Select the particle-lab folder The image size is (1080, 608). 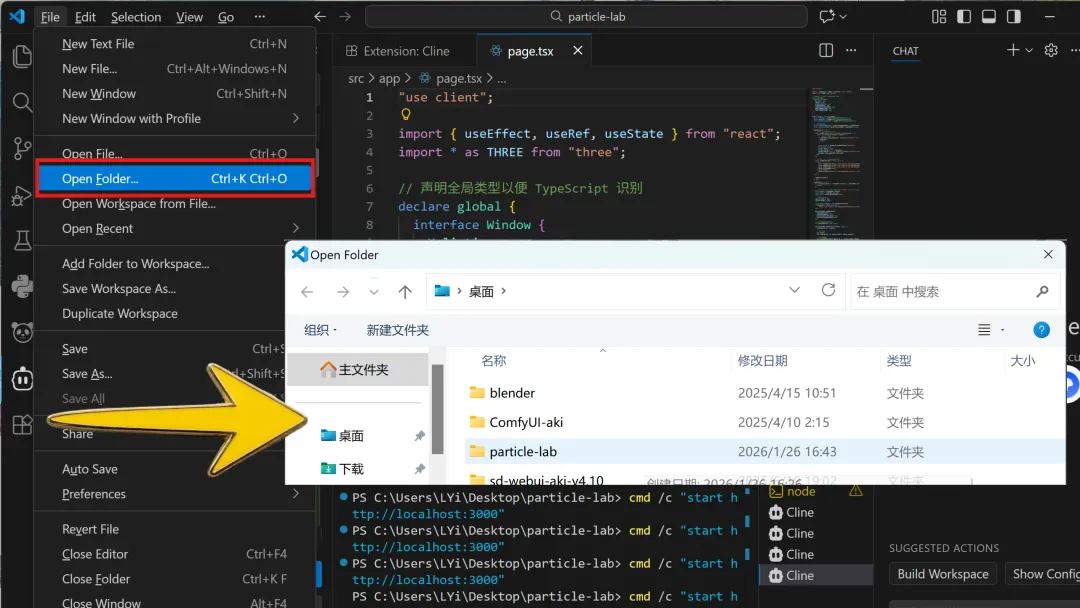coord(765,452)
